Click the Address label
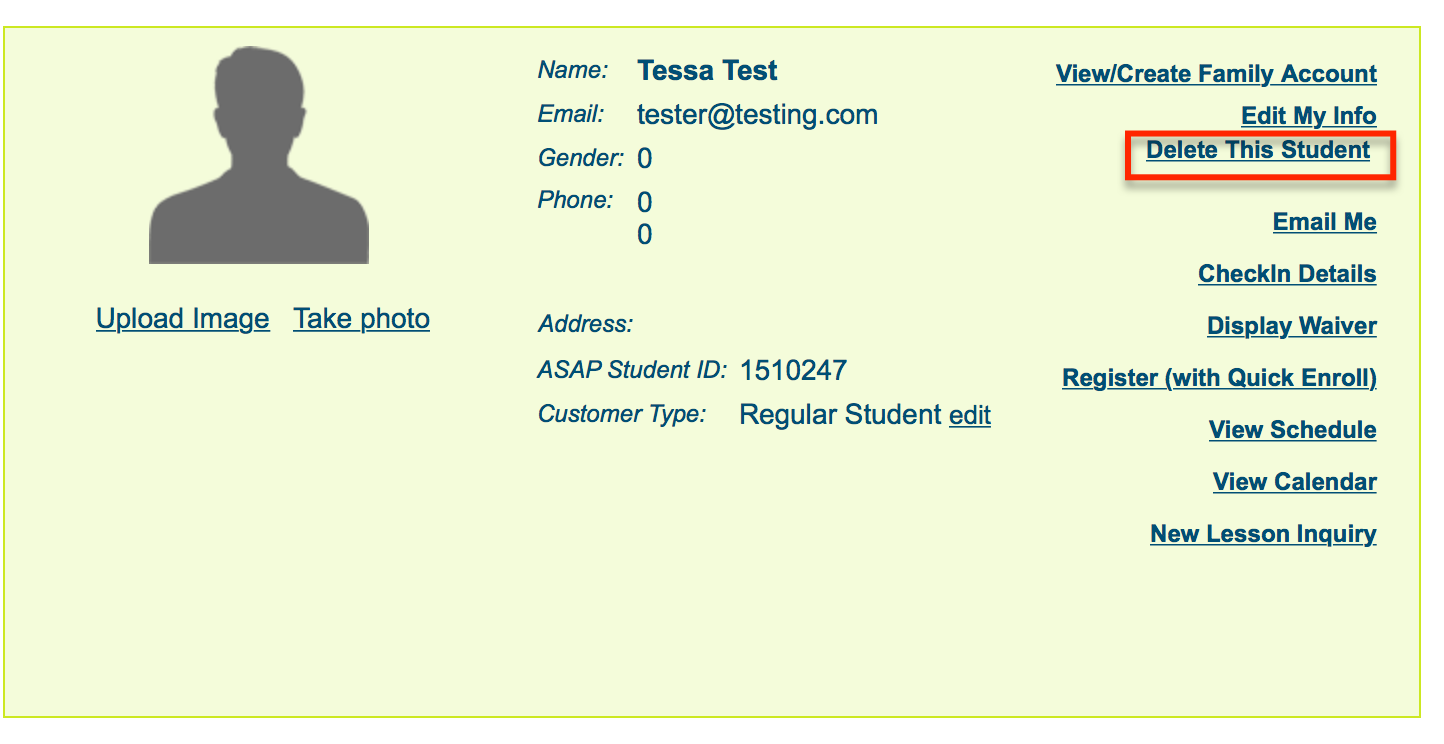 coord(585,324)
